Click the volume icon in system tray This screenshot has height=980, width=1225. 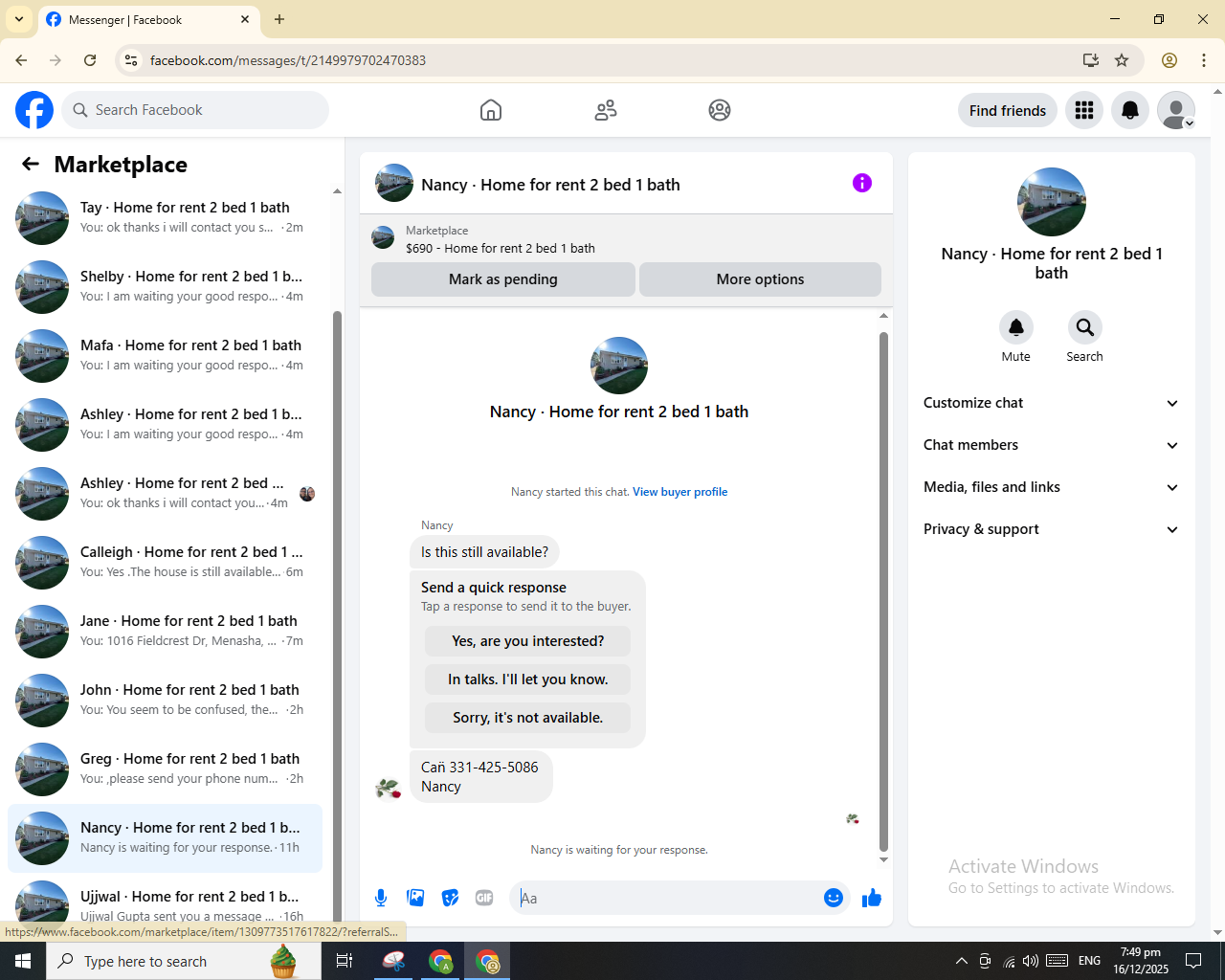tap(1031, 961)
